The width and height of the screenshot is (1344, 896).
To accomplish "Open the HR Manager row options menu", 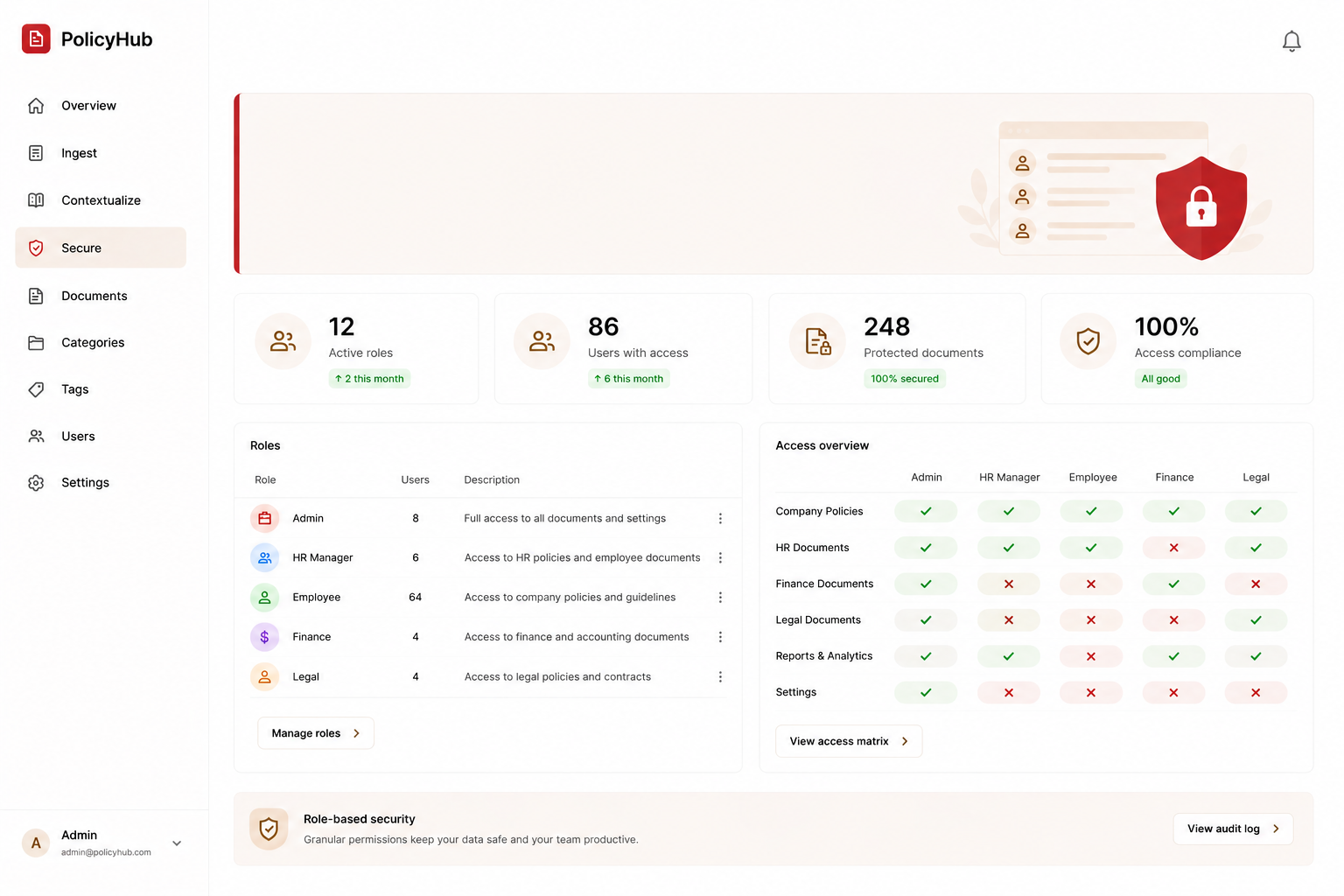I will (x=720, y=557).
